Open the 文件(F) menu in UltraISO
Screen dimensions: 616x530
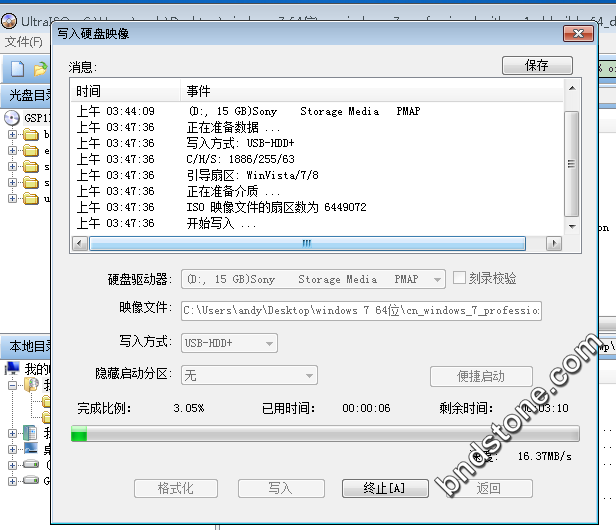(x=24, y=42)
